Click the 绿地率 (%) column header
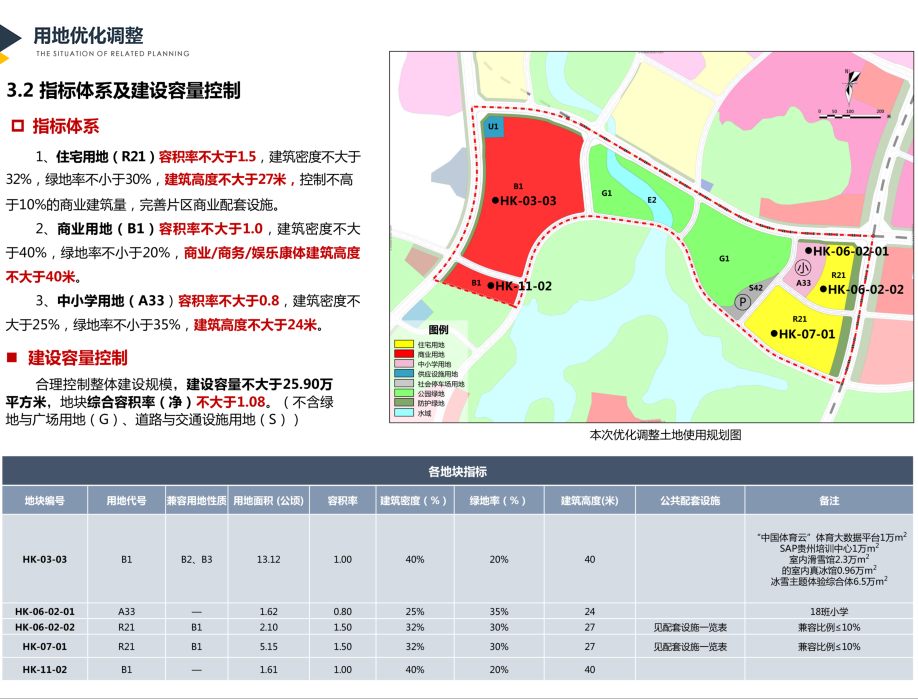Screen dimensions: 918x699 499,501
